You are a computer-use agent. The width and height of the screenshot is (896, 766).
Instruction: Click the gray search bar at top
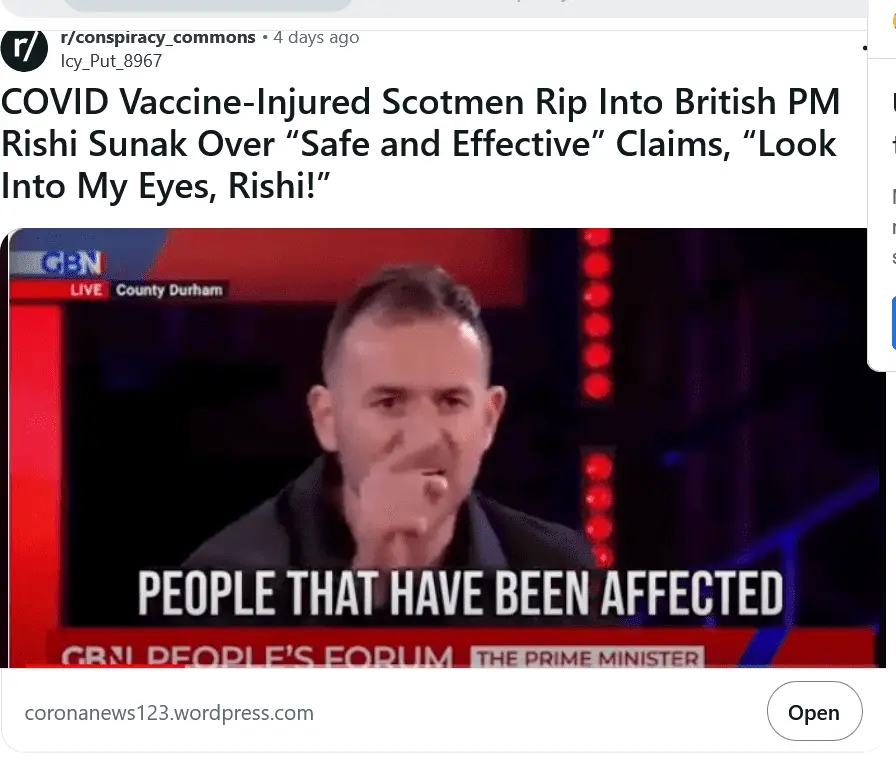pyautogui.click(x=209, y=5)
